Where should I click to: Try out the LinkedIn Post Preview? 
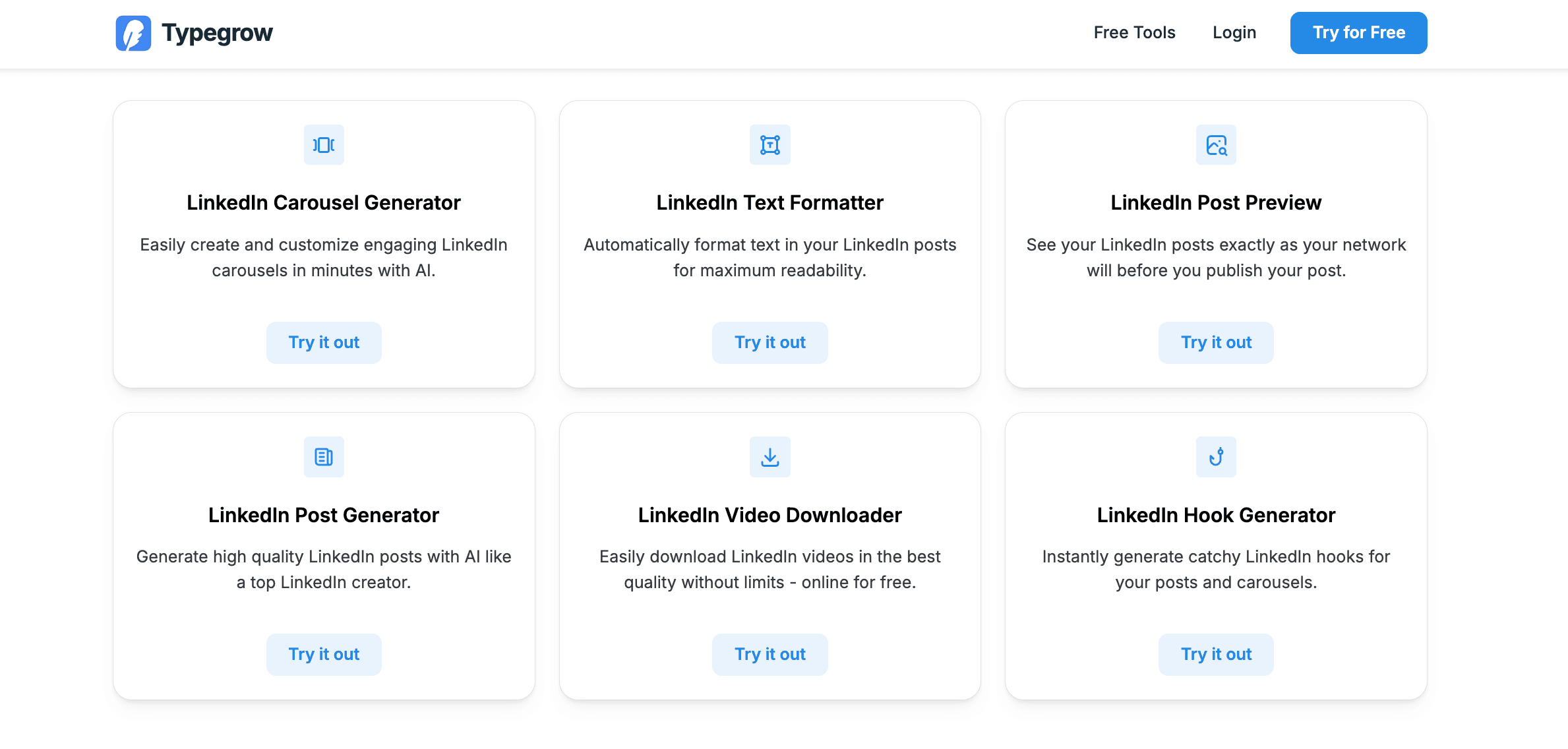coord(1216,343)
